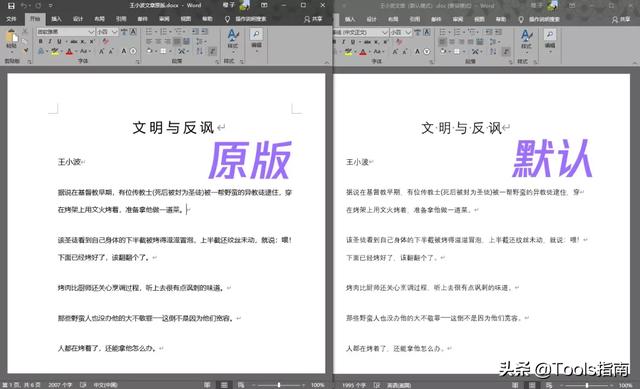640x389 pixels.
Task: Click zoom slider in right window status bar
Action: [587, 385]
